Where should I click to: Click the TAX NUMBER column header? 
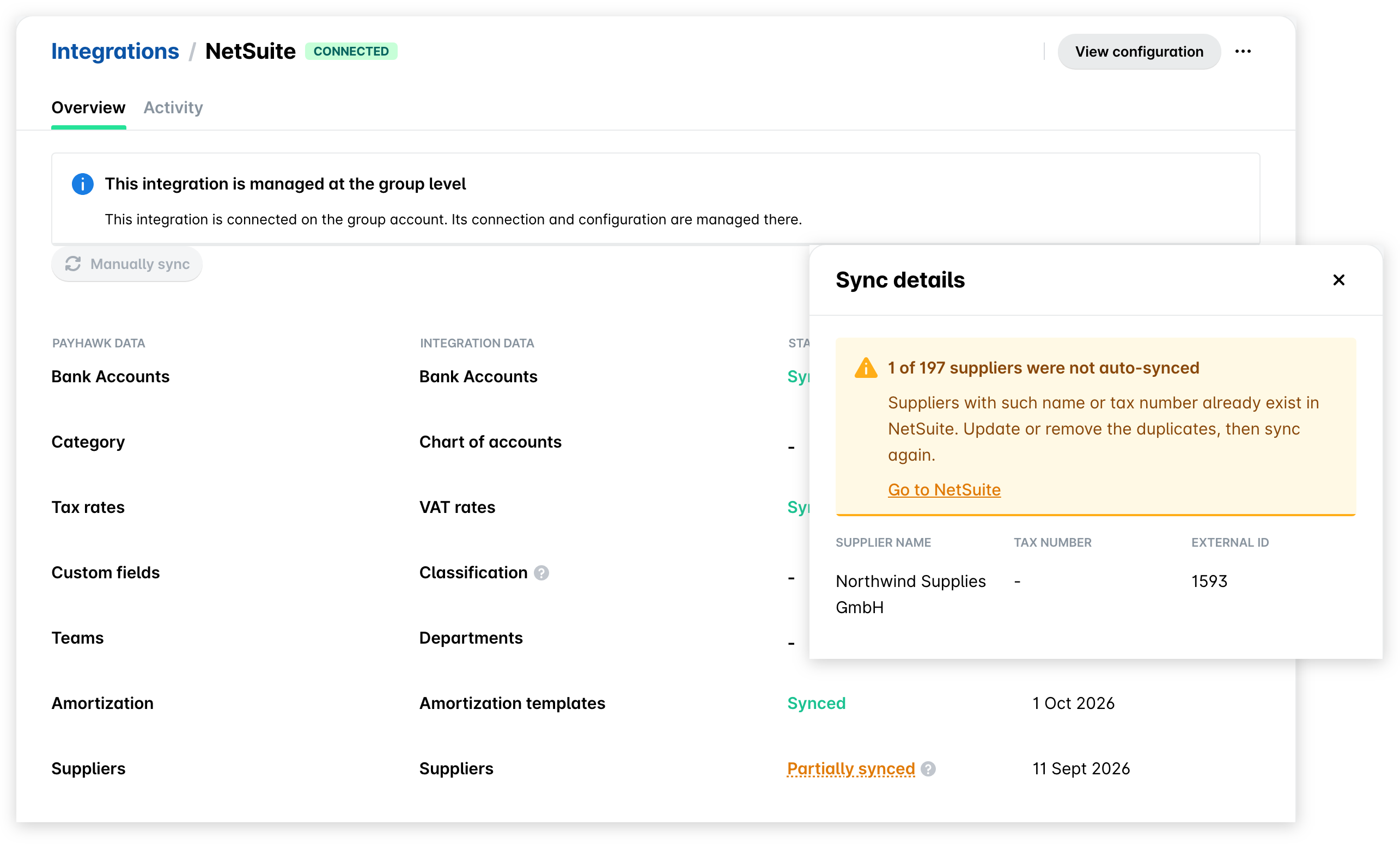[x=1053, y=542]
